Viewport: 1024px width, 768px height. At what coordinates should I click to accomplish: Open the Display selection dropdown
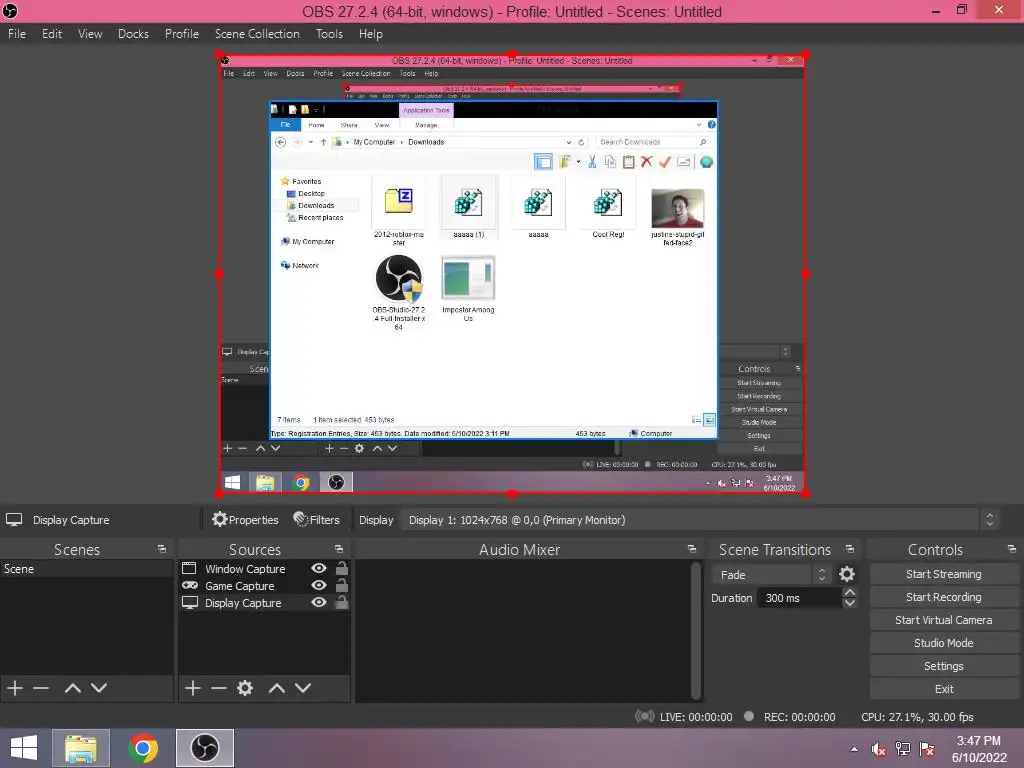[699, 520]
